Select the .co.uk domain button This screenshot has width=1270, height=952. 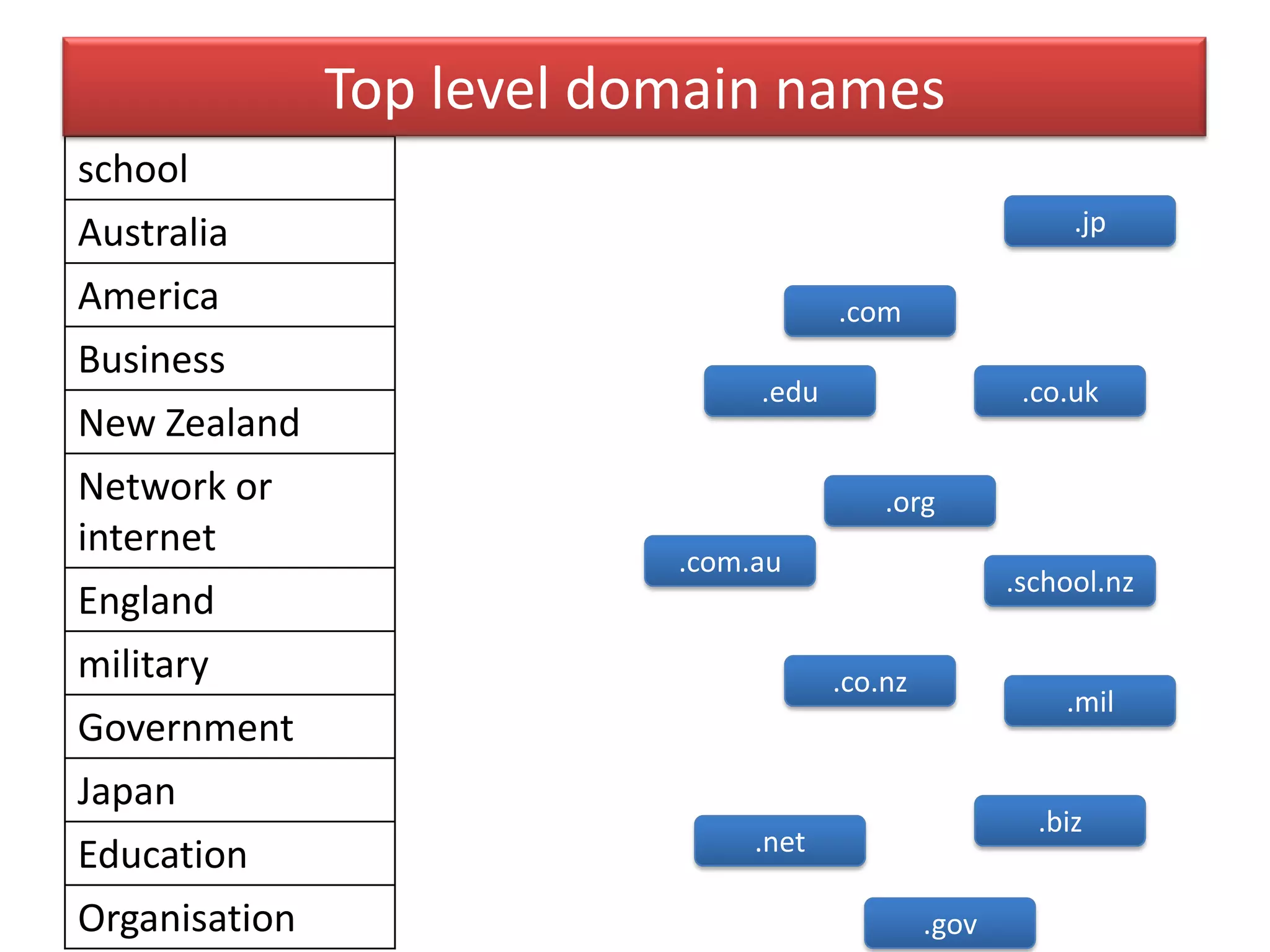click(1060, 391)
